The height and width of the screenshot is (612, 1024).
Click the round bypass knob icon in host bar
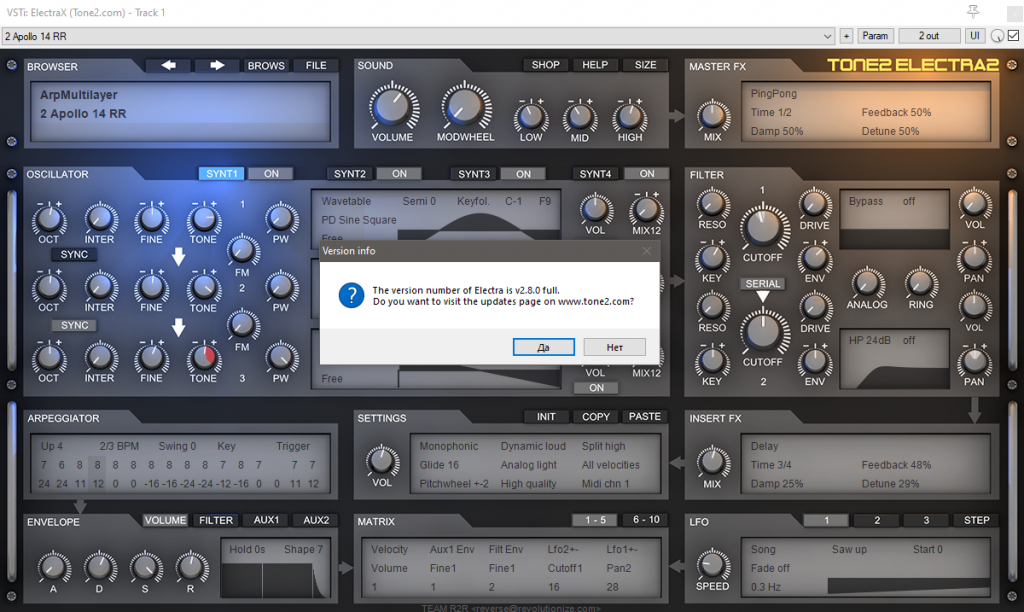997,36
